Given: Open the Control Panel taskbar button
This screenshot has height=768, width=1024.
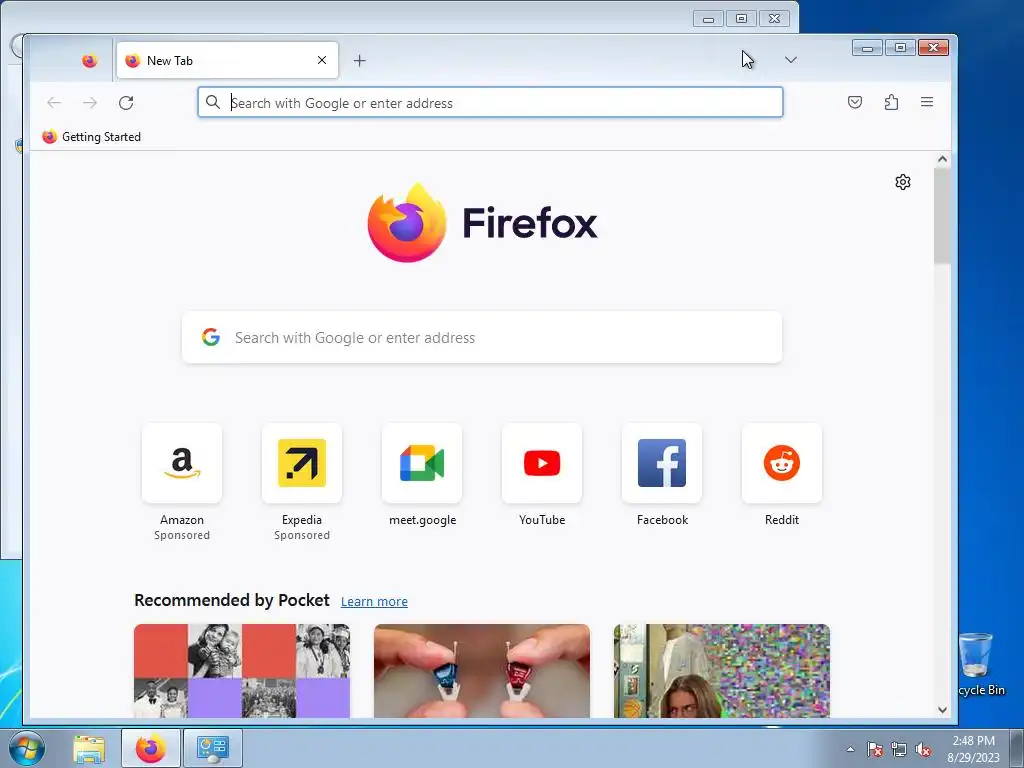Looking at the screenshot, I should point(212,748).
